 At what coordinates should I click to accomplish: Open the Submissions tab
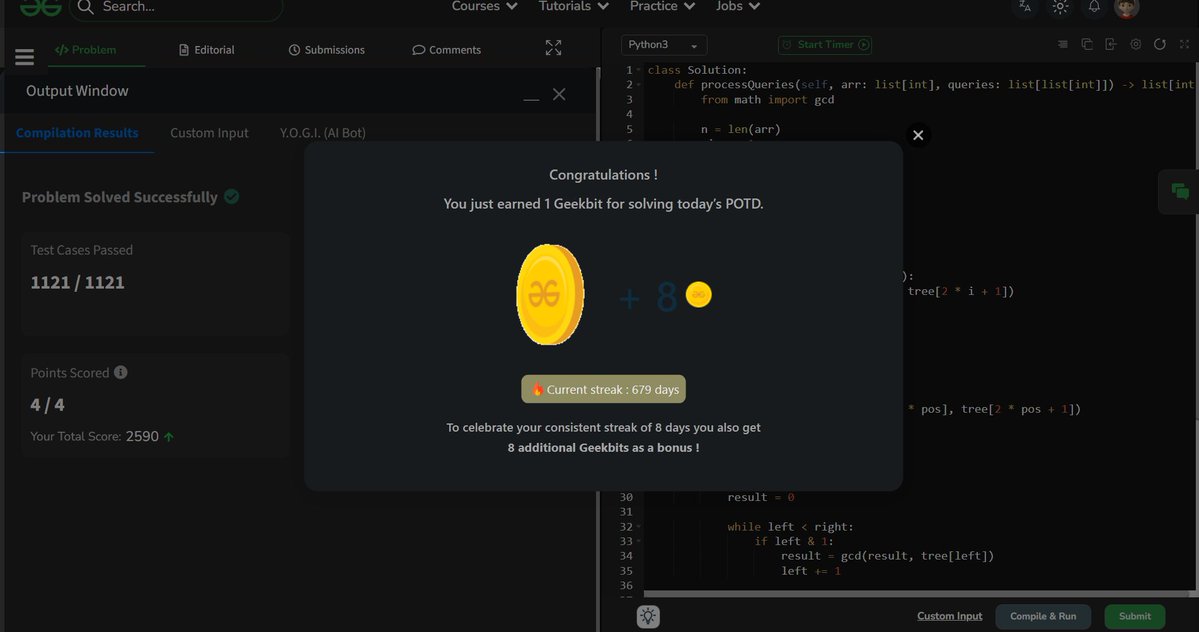point(327,50)
